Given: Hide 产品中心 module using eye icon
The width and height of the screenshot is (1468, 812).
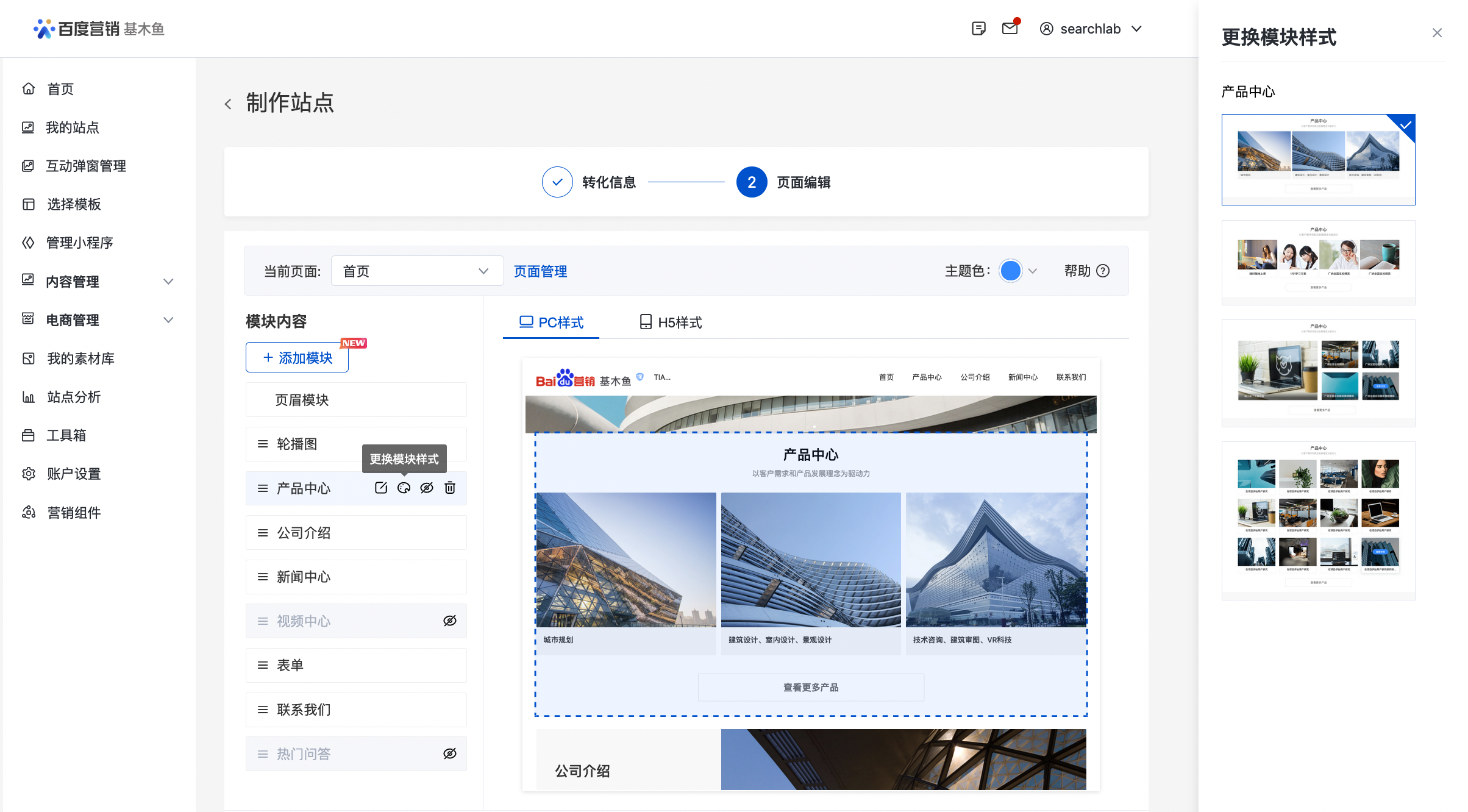Looking at the screenshot, I should [427, 488].
